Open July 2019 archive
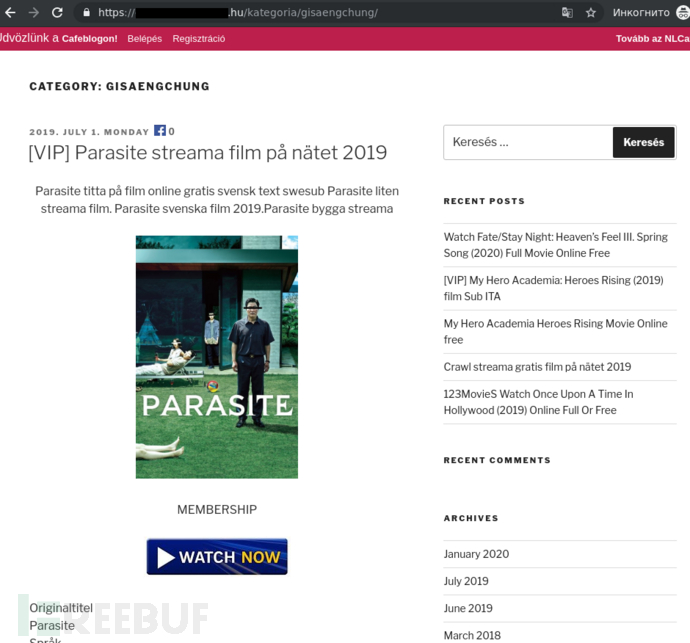The image size is (690, 643). (x=466, y=581)
